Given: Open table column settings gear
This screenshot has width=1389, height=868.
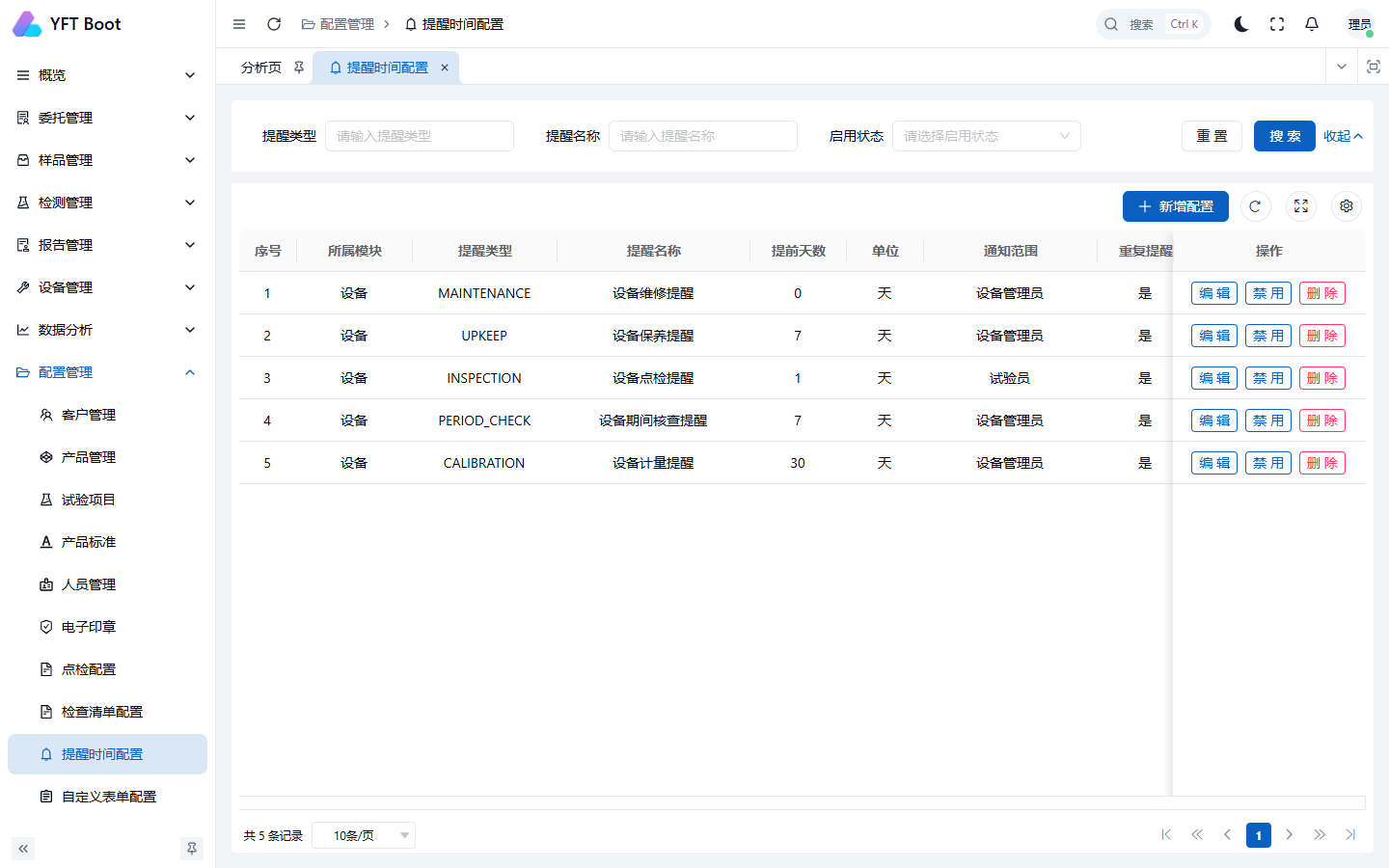Looking at the screenshot, I should pyautogui.click(x=1347, y=206).
